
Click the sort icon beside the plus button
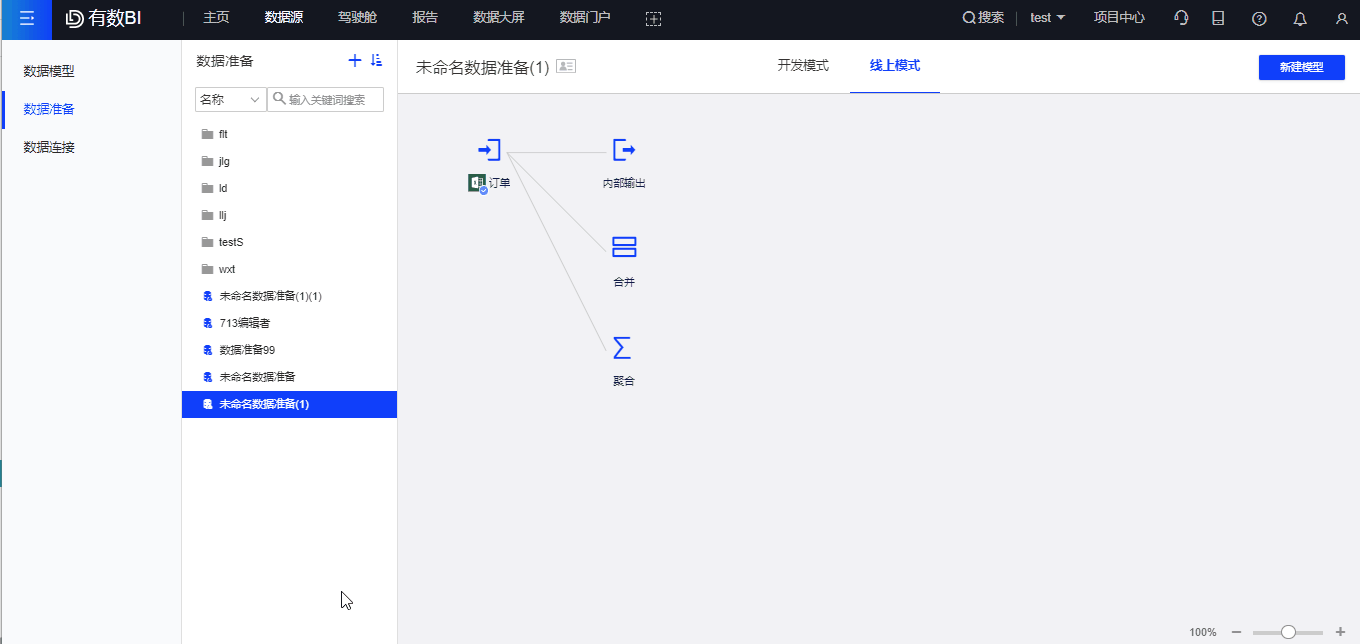click(377, 60)
